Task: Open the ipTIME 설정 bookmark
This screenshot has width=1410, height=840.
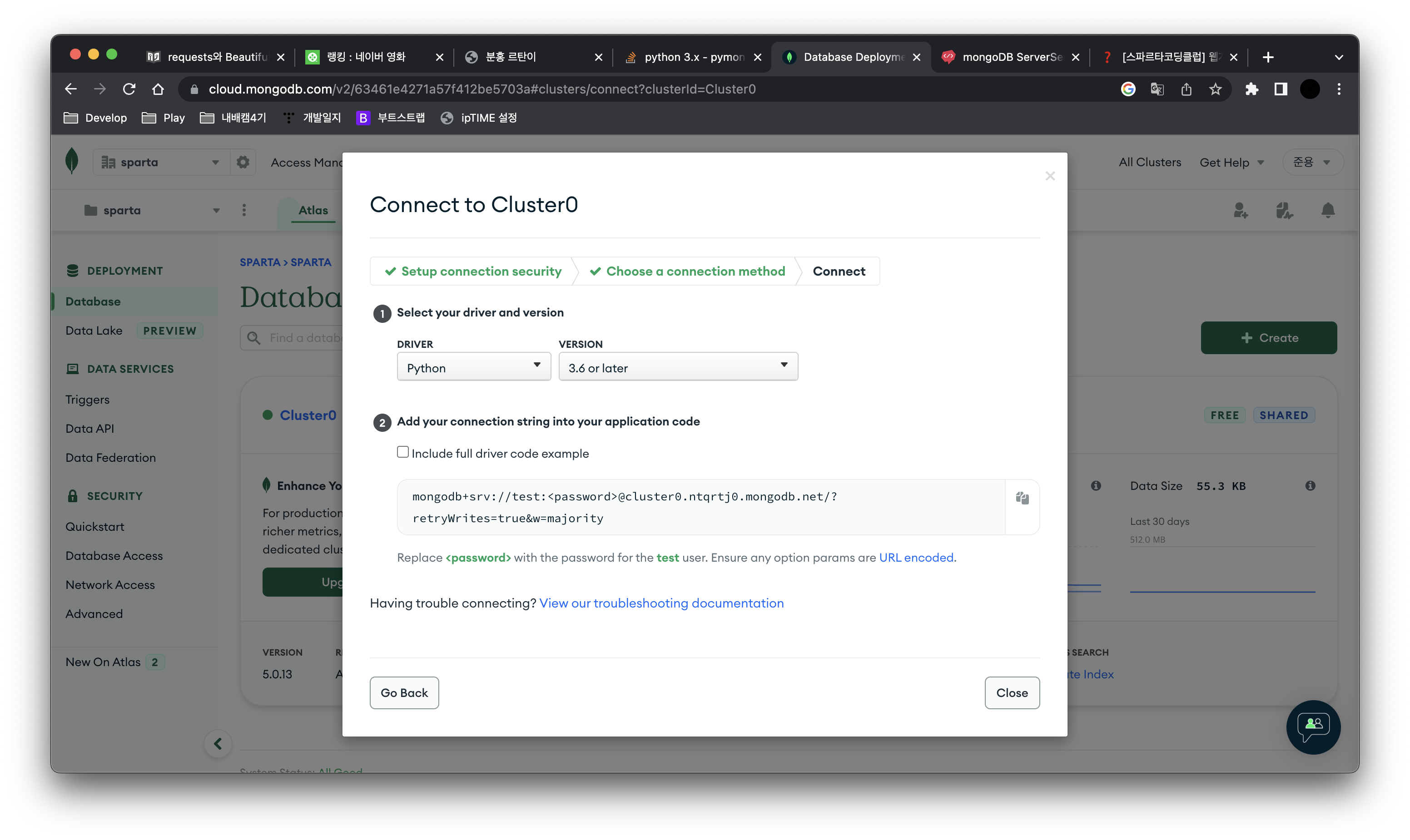Action: point(479,118)
